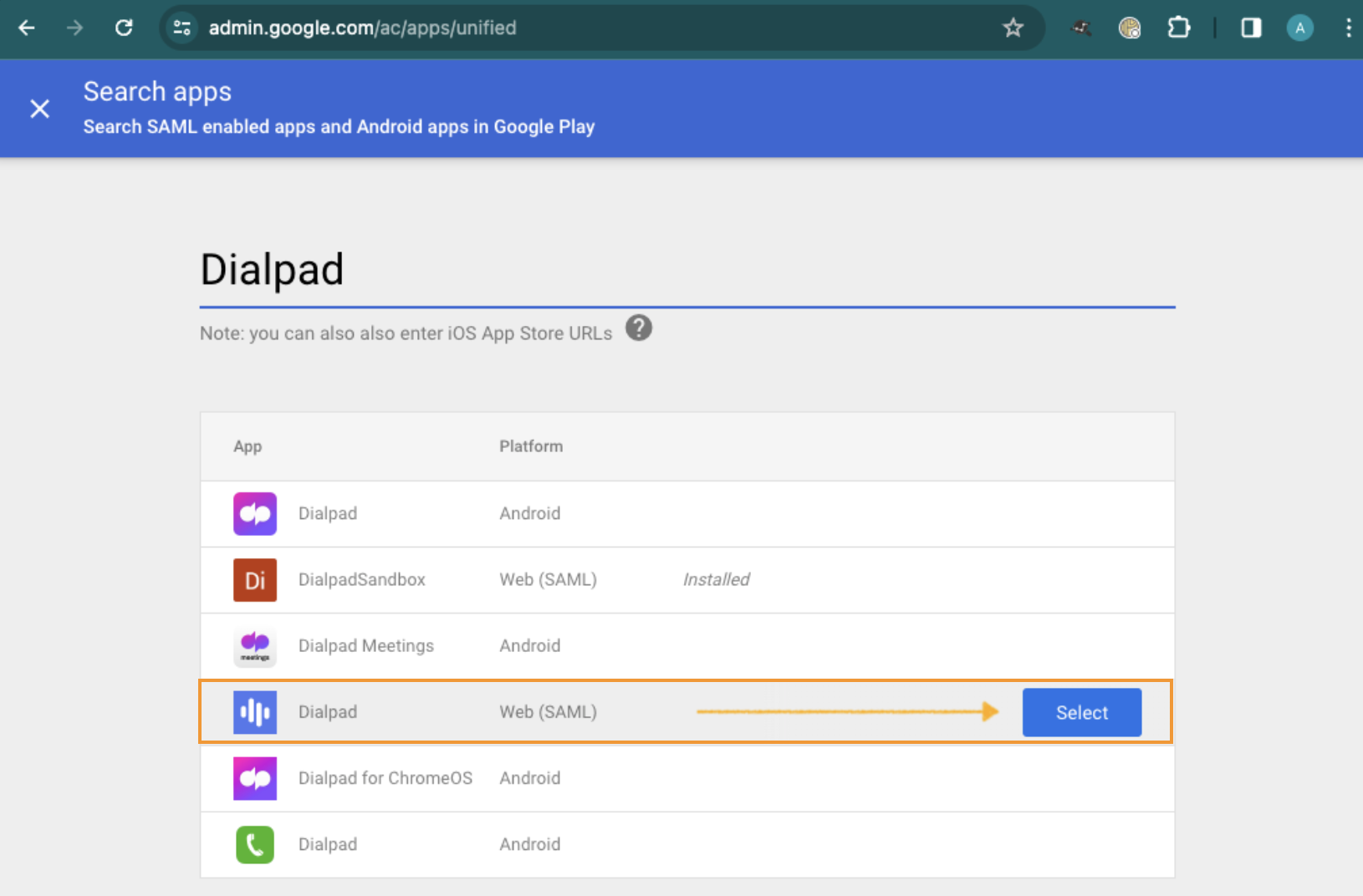Click the blue Dialpad SAML waveform icon
Screen dimensions: 1363x896
[x=255, y=712]
